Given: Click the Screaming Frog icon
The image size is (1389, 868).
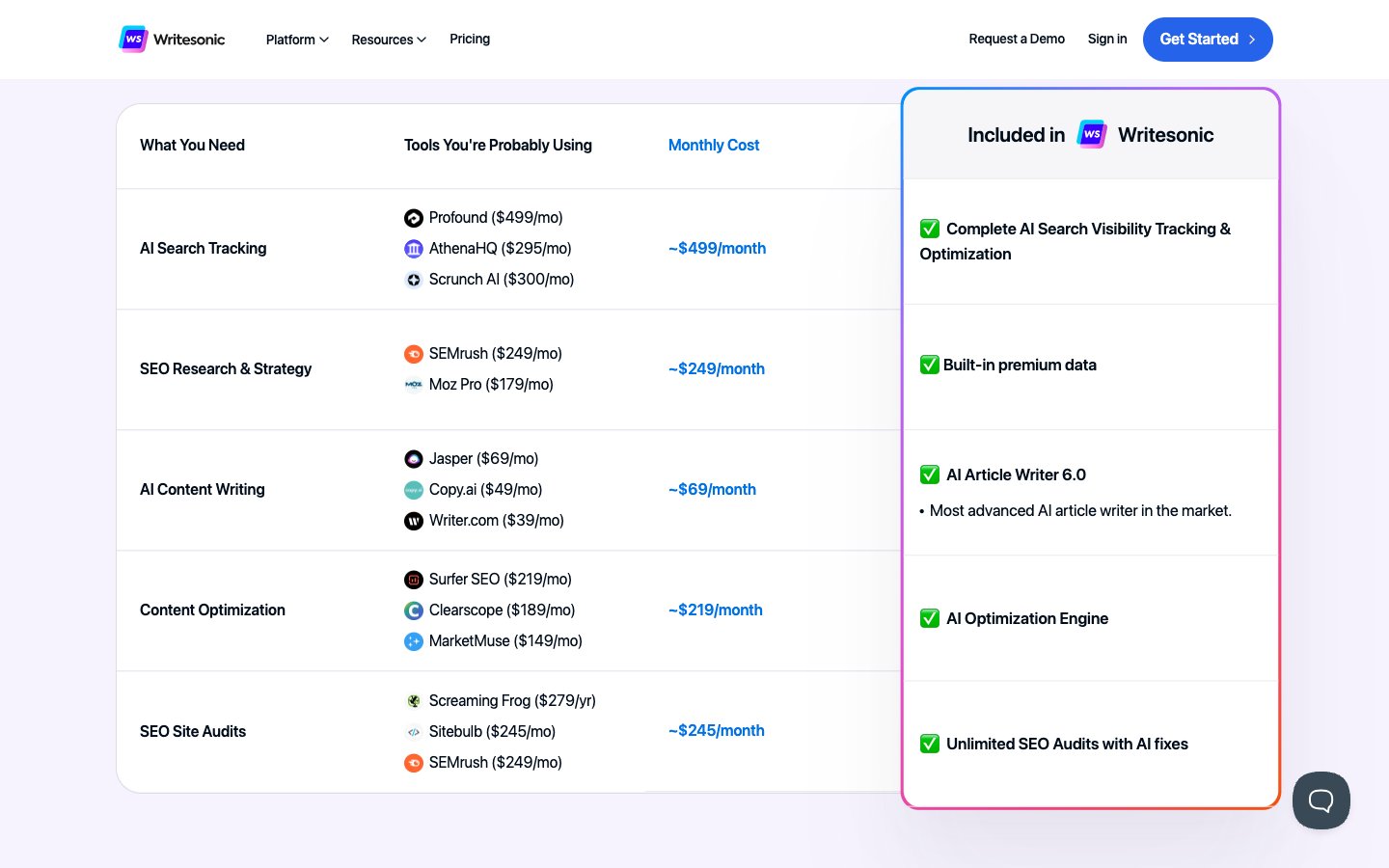Looking at the screenshot, I should coord(414,701).
